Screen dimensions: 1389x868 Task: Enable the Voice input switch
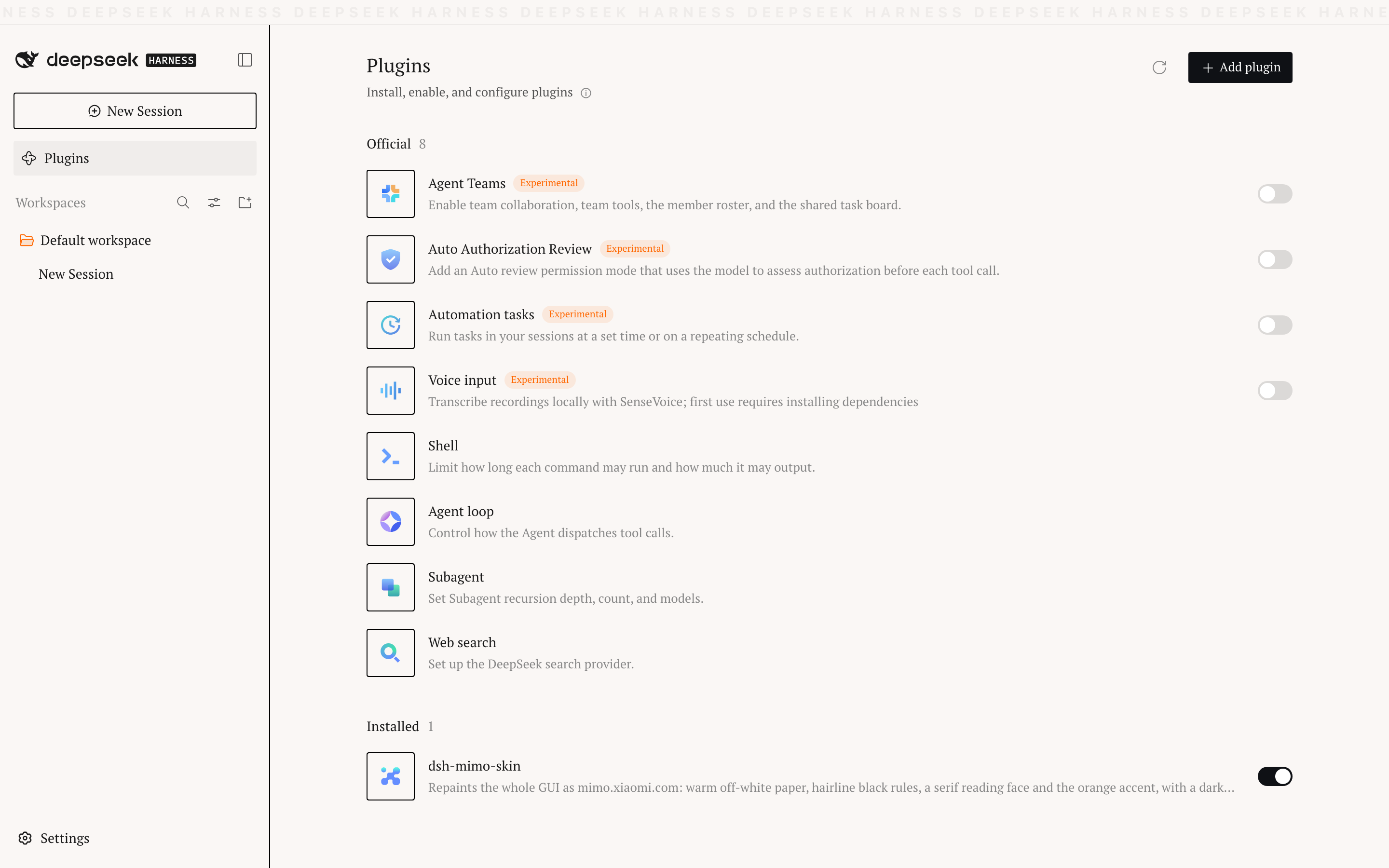click(1275, 391)
